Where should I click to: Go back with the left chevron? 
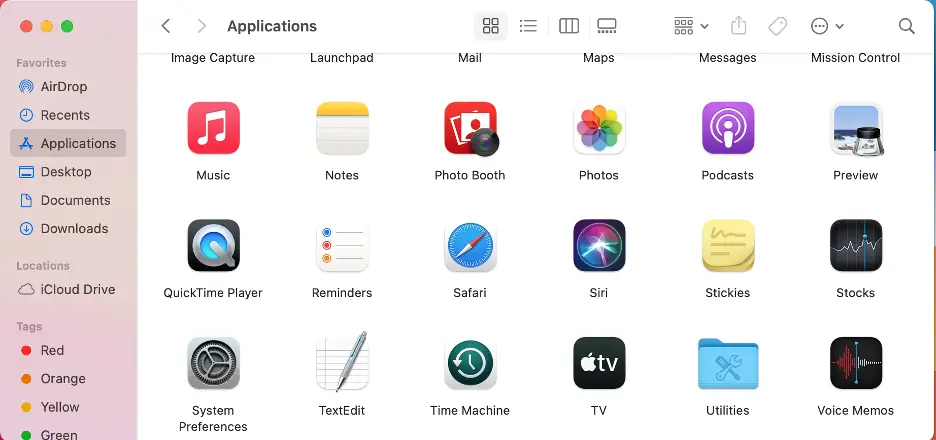166,26
